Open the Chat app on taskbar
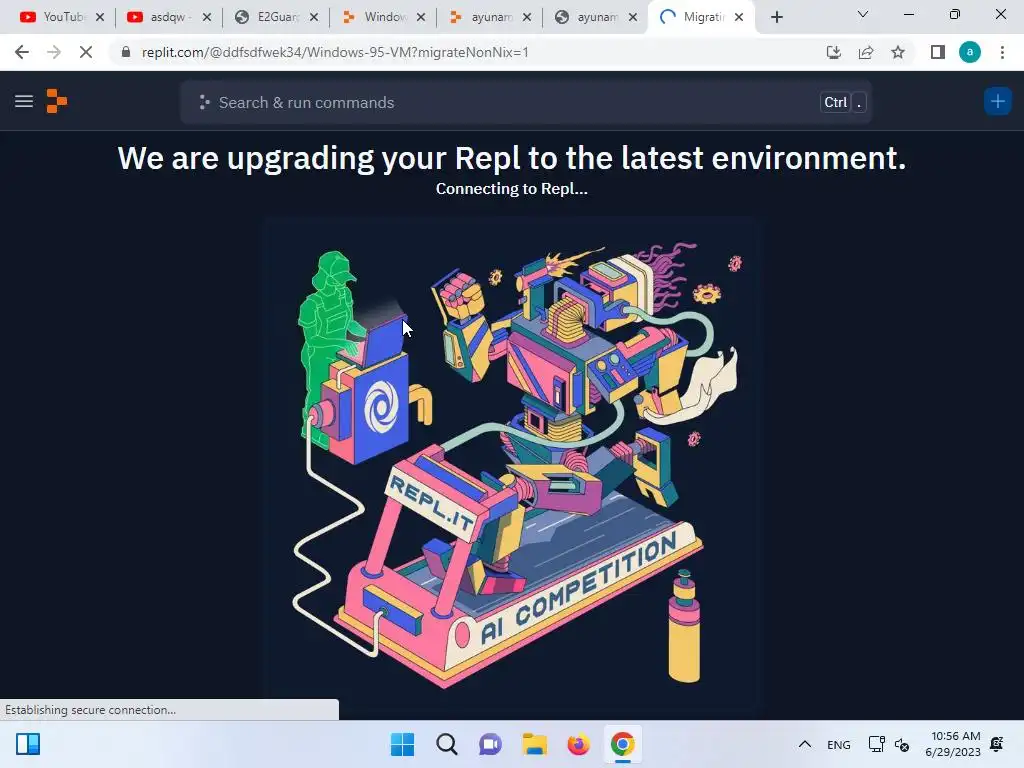This screenshot has height=768, width=1024. (490, 744)
